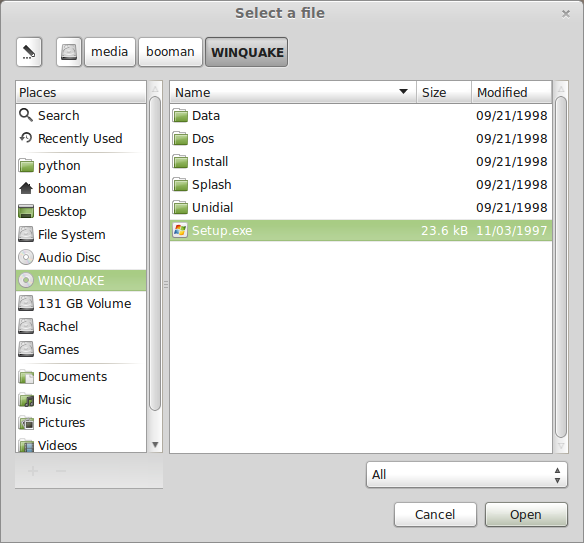Screen dimensions: 584x543
Task: Click the File System label
Action: tap(72, 235)
